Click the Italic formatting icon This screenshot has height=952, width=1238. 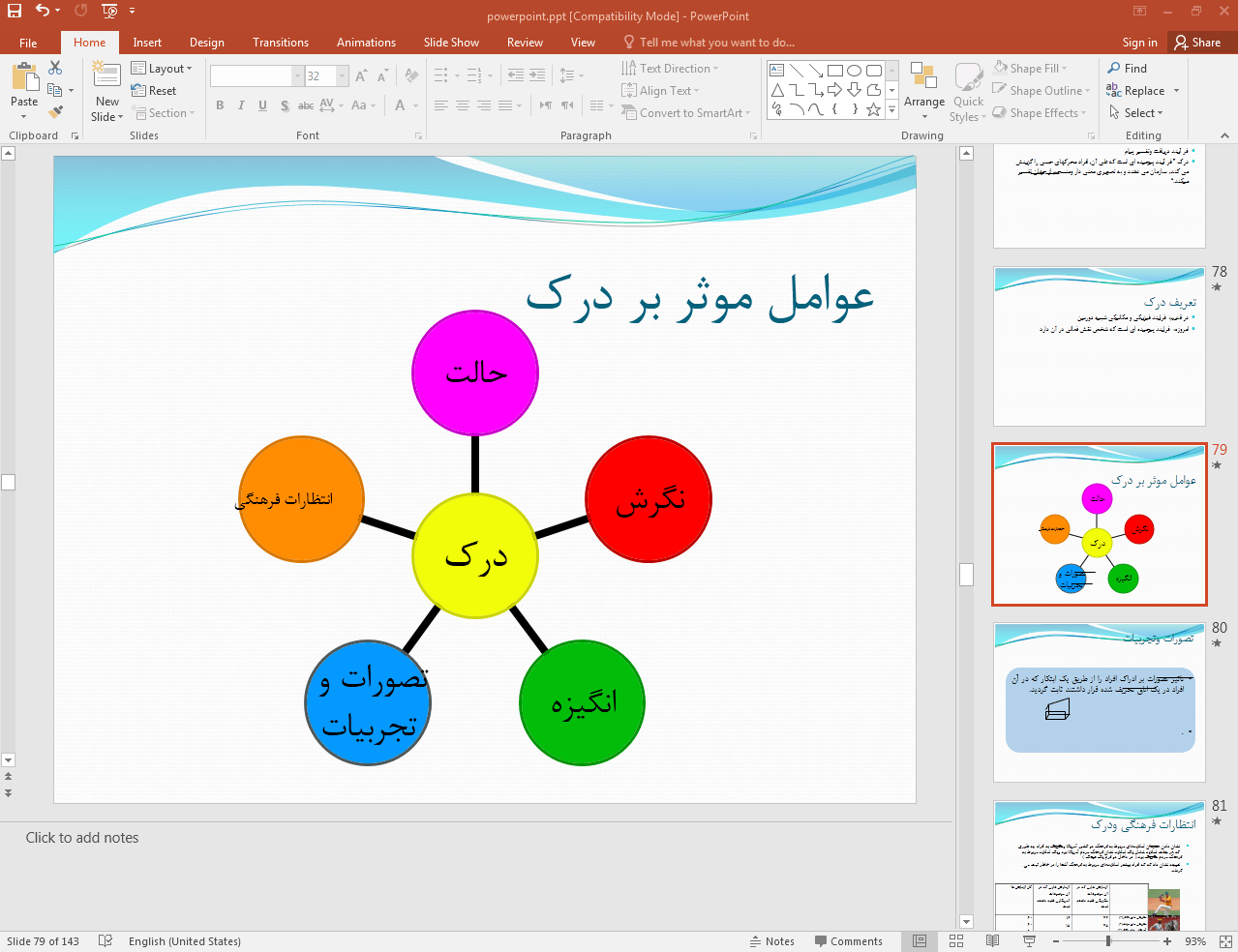pyautogui.click(x=240, y=104)
